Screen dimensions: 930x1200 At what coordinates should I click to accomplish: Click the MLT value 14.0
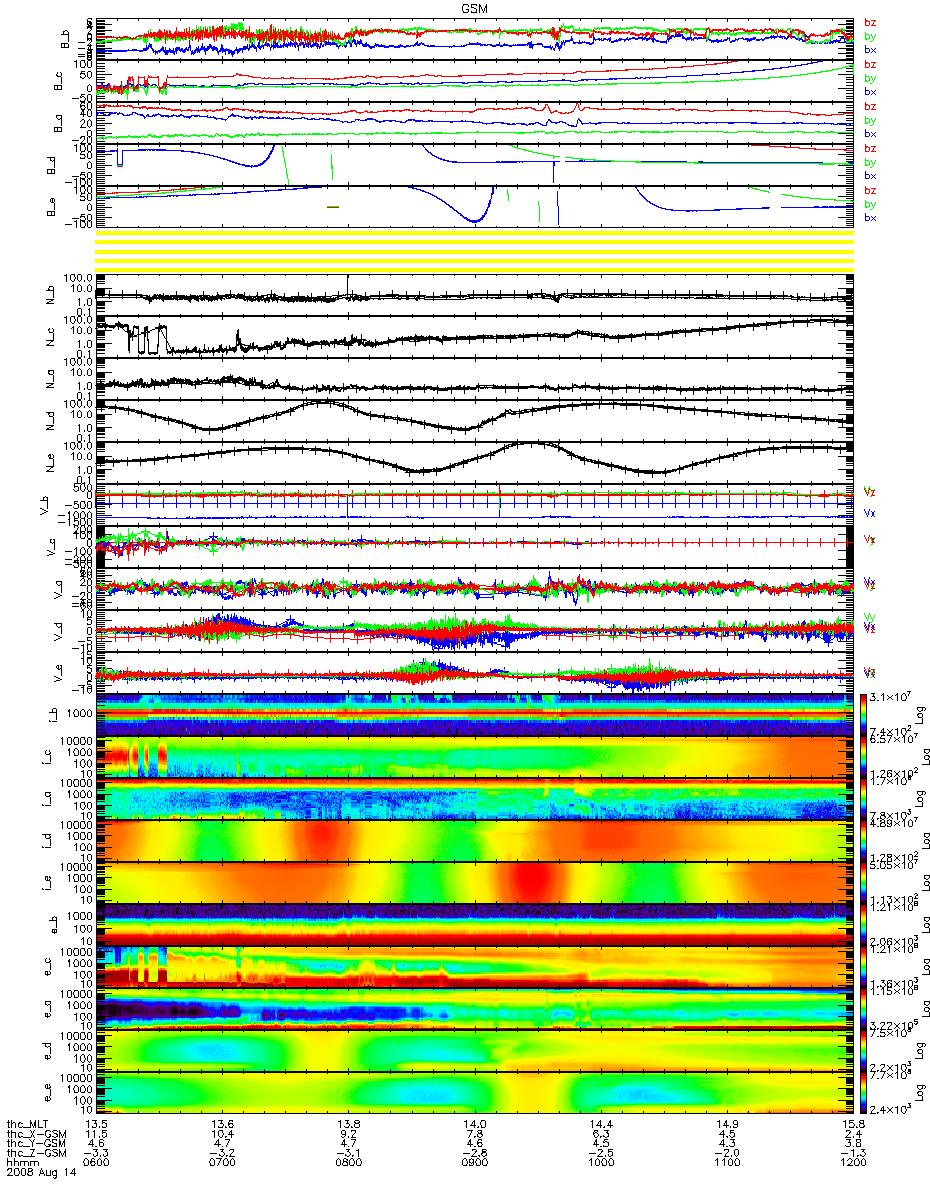pos(475,1123)
